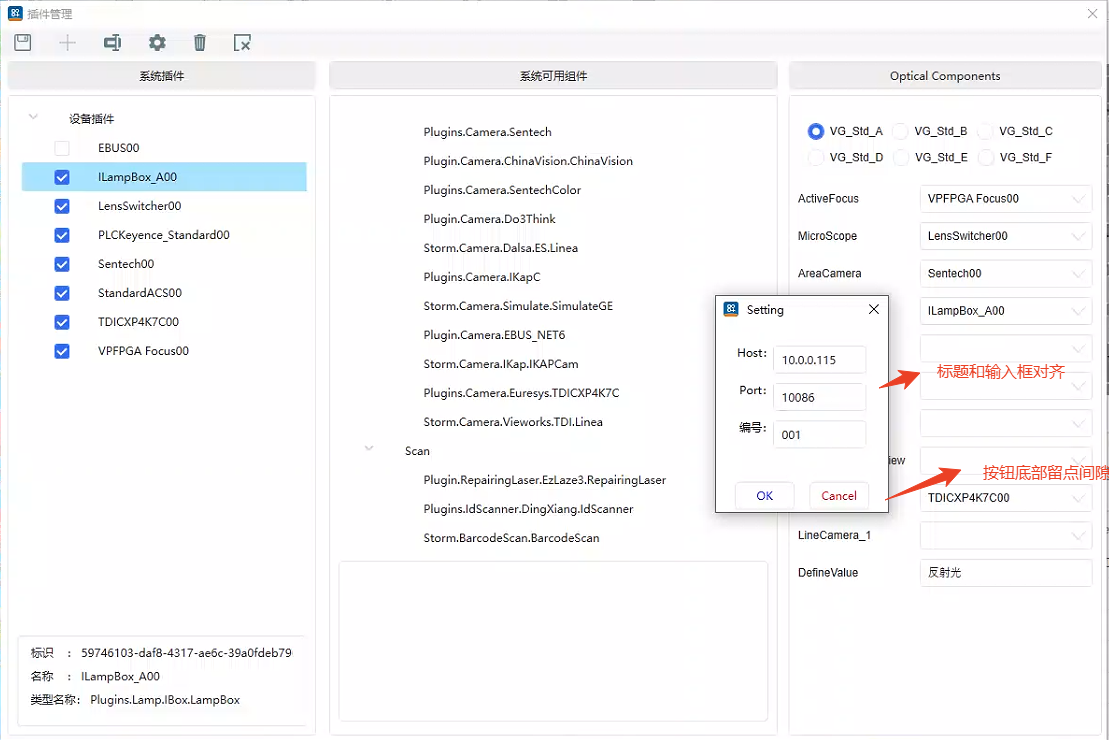This screenshot has height=740, width=1109.
Task: Click the Optical Components panel header
Action: click(945, 76)
